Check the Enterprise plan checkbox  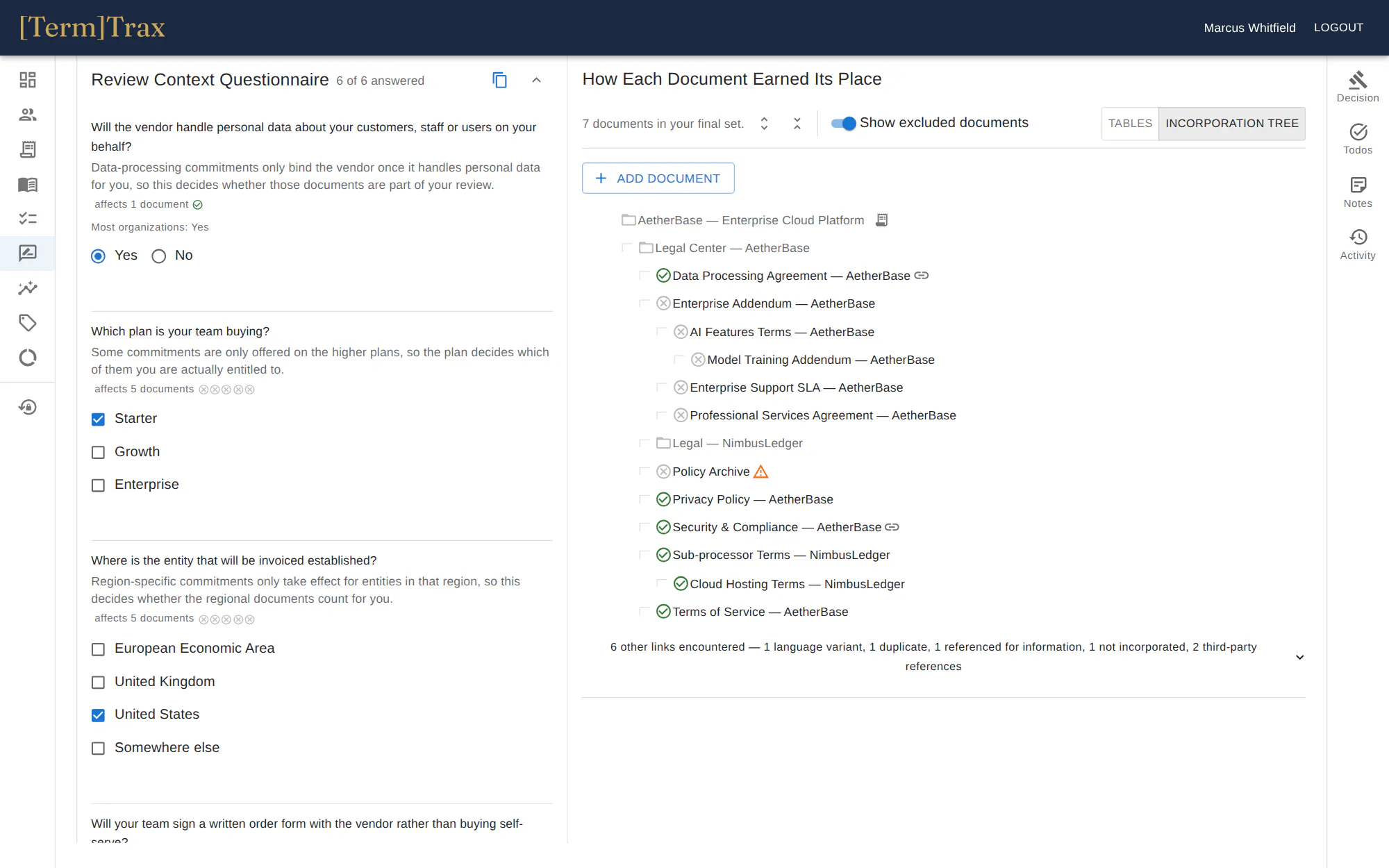coord(99,485)
